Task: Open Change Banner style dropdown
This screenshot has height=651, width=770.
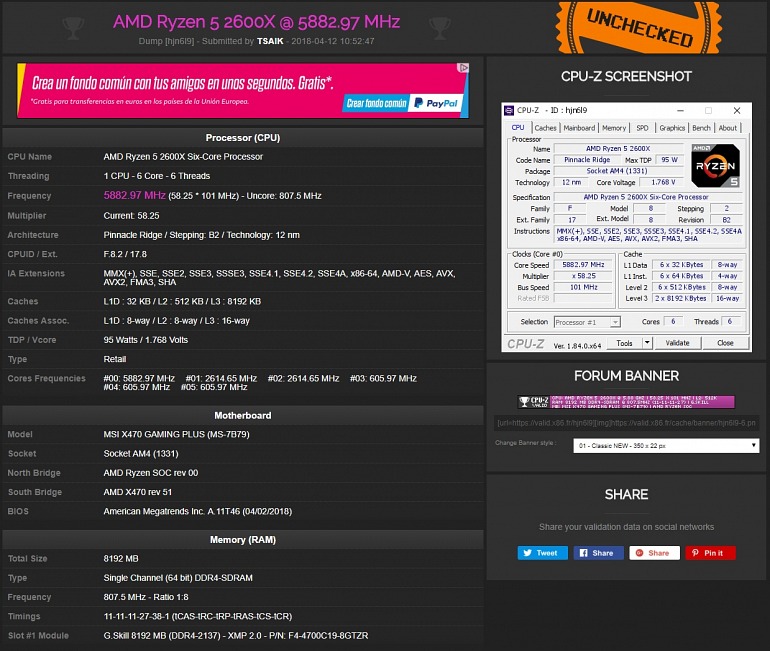Action: (666, 446)
